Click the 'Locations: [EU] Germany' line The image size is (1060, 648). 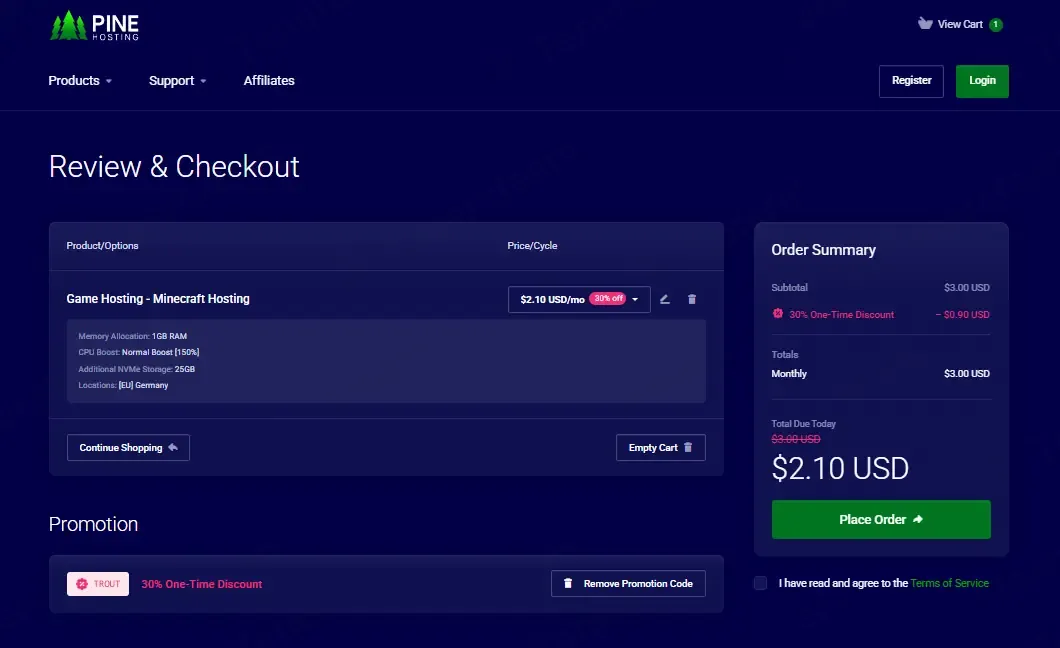point(123,385)
